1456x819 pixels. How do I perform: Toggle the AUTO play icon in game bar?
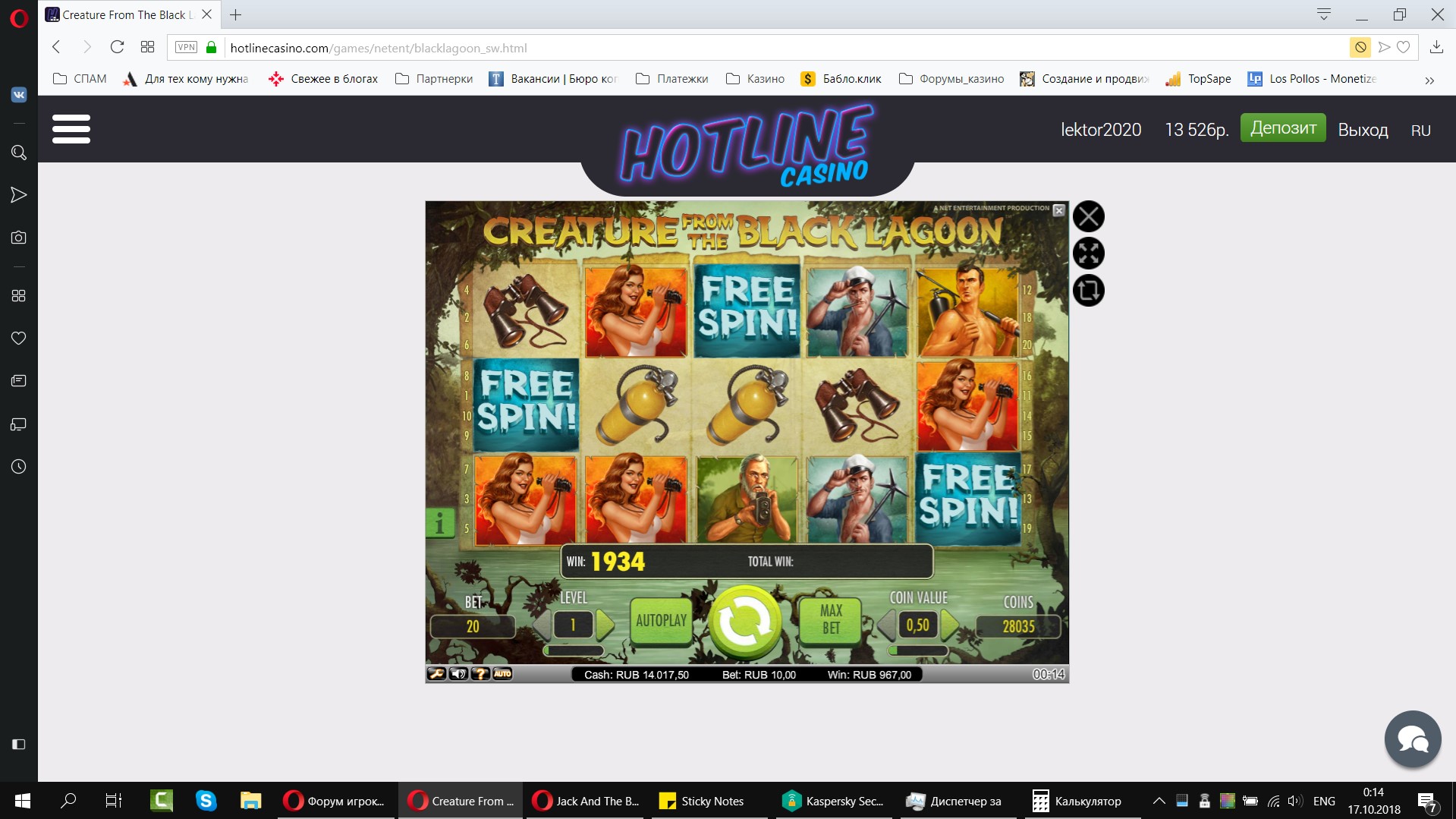point(502,674)
